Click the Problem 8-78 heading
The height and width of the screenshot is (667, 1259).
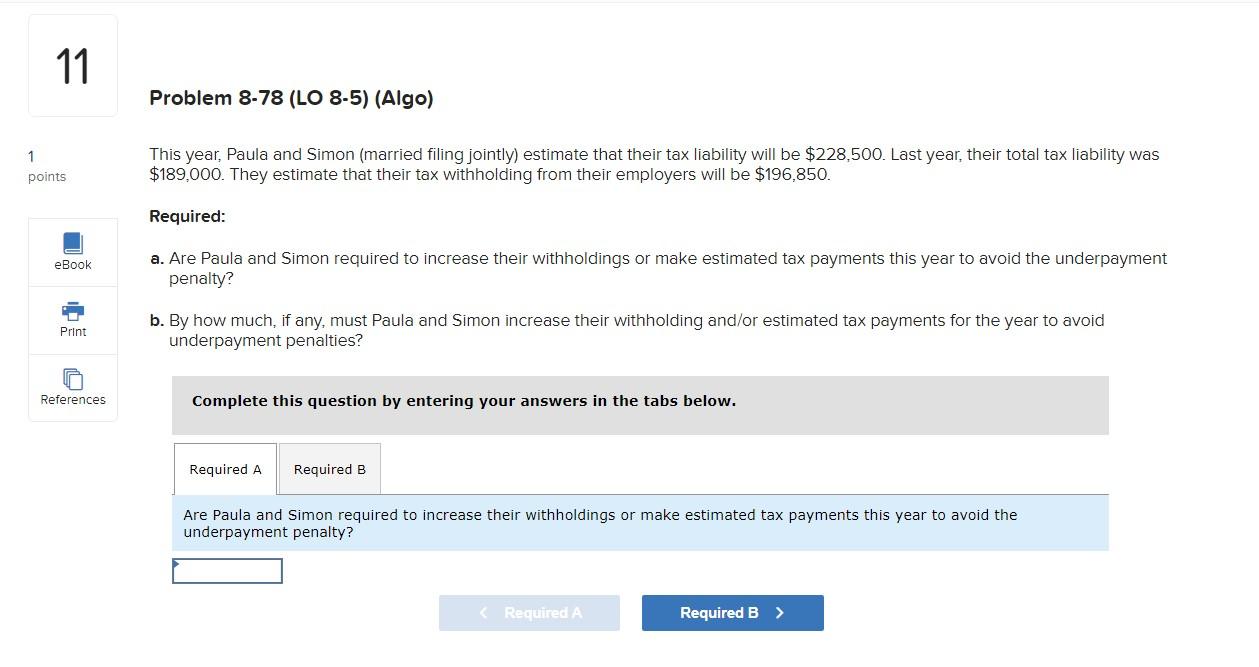290,98
